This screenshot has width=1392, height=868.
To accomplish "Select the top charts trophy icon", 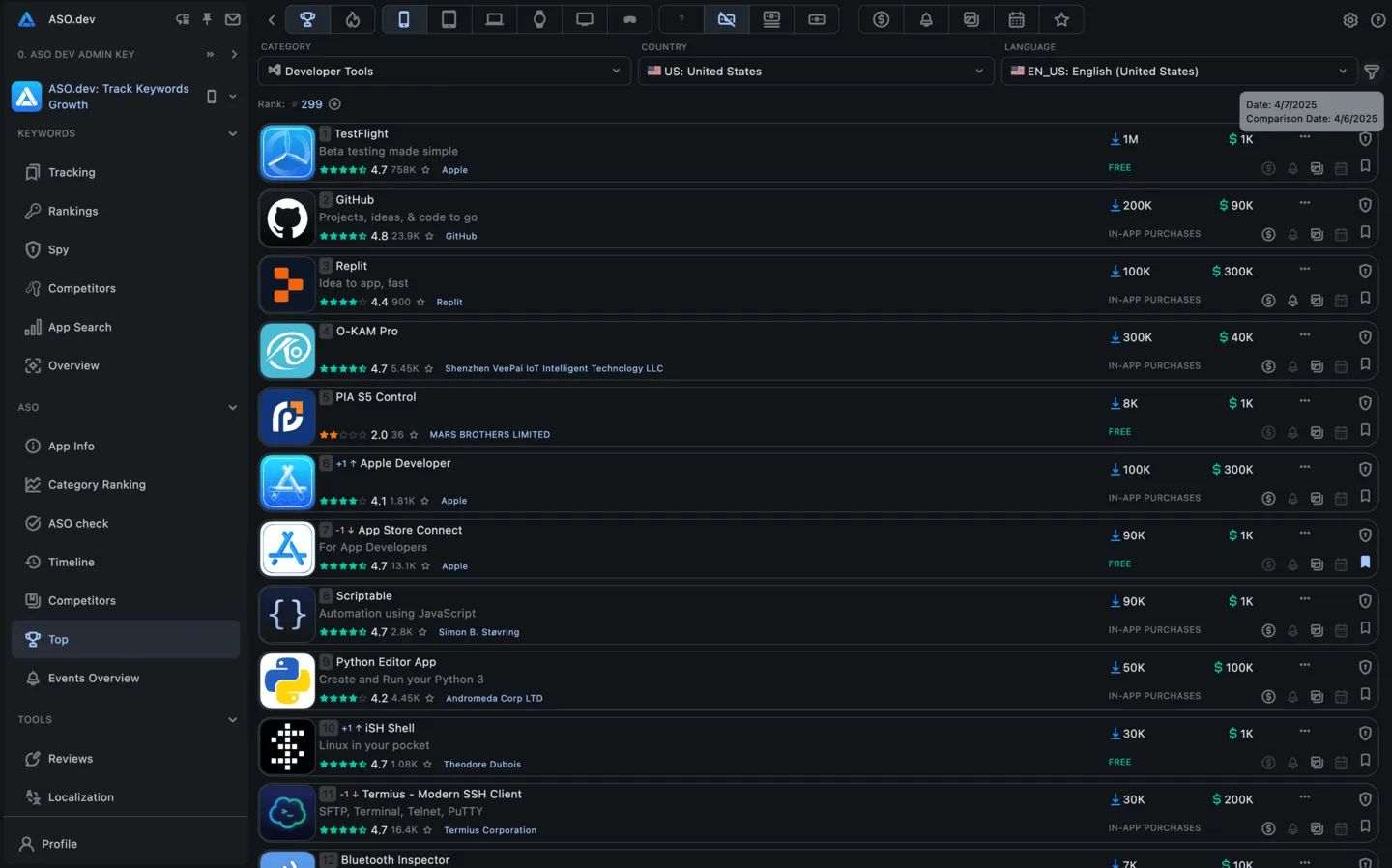I will (x=307, y=19).
